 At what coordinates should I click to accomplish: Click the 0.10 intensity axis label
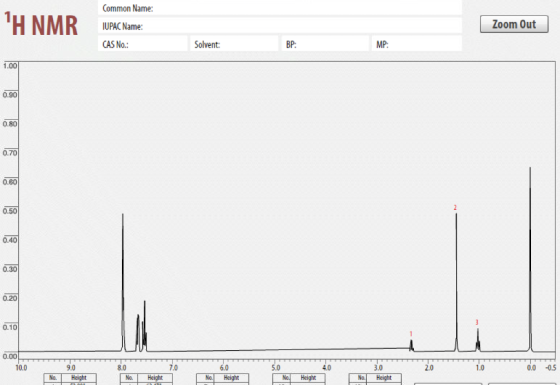point(10,327)
